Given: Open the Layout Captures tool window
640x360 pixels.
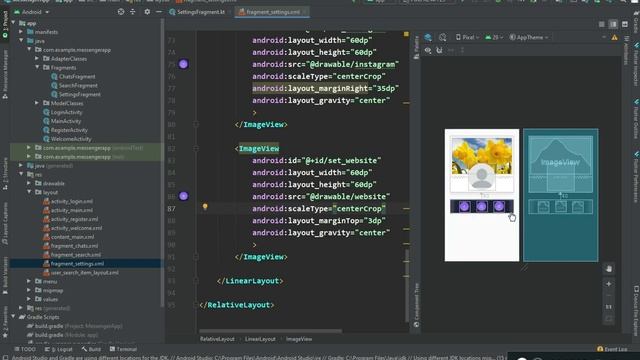Looking at the screenshot, I should coord(5,224).
